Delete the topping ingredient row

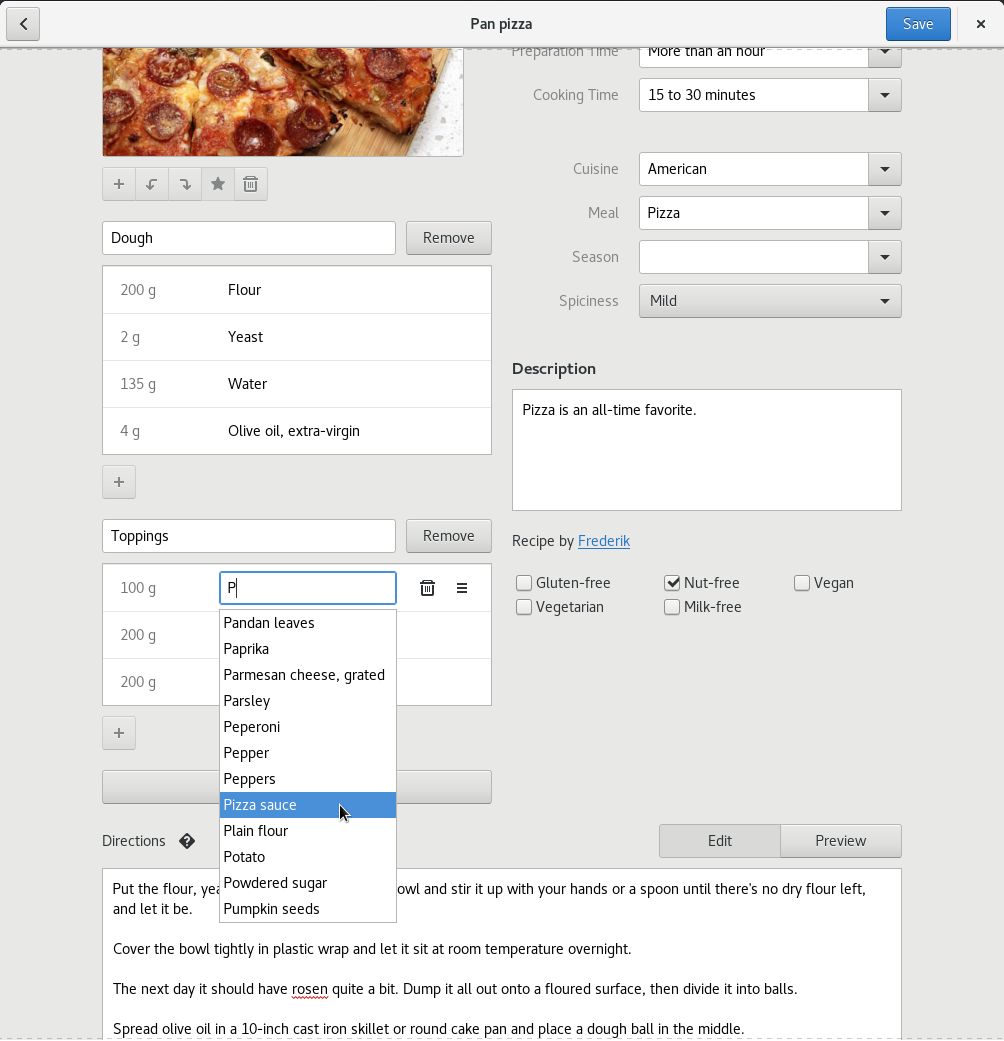(x=427, y=588)
